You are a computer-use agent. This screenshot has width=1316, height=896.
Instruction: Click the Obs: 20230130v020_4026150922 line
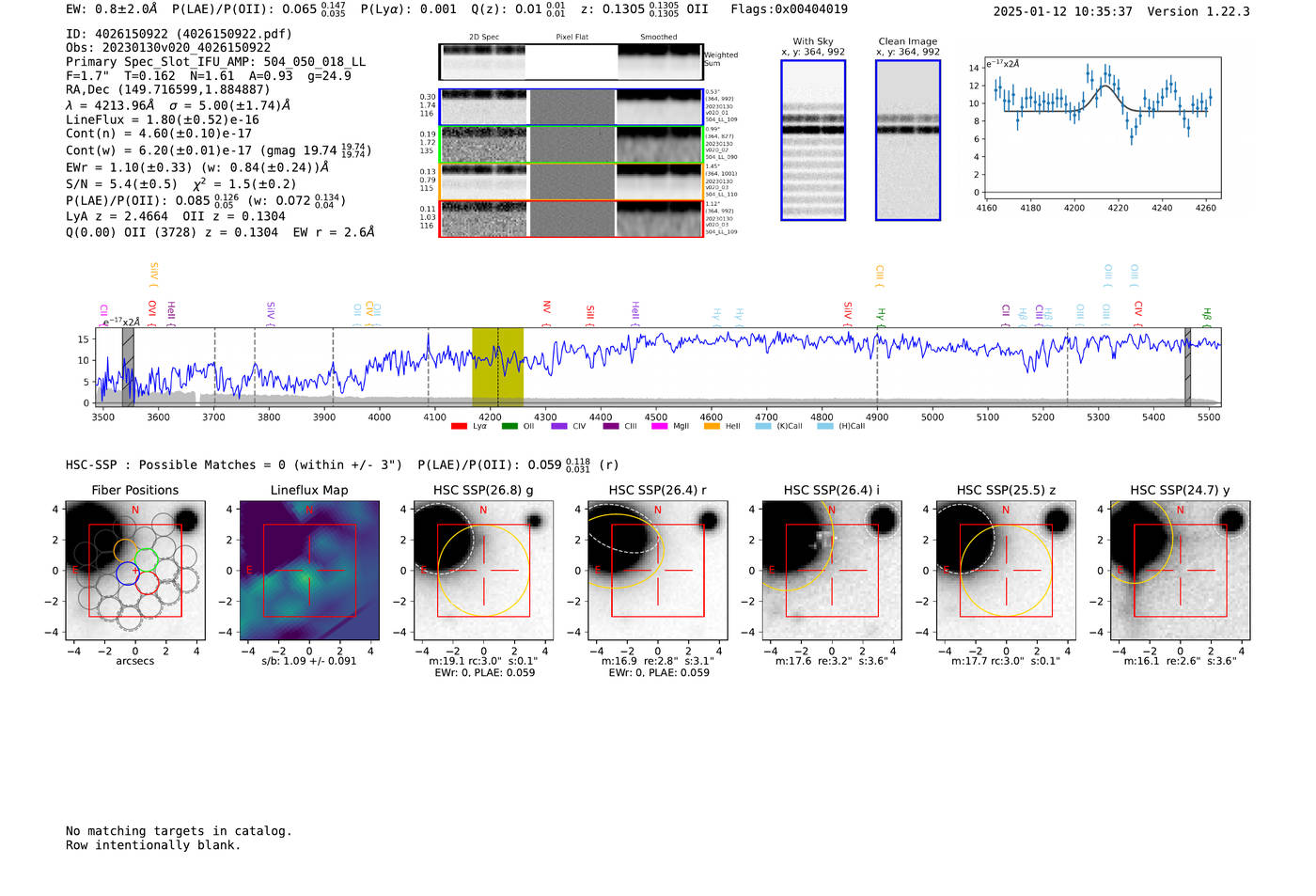tap(168, 47)
